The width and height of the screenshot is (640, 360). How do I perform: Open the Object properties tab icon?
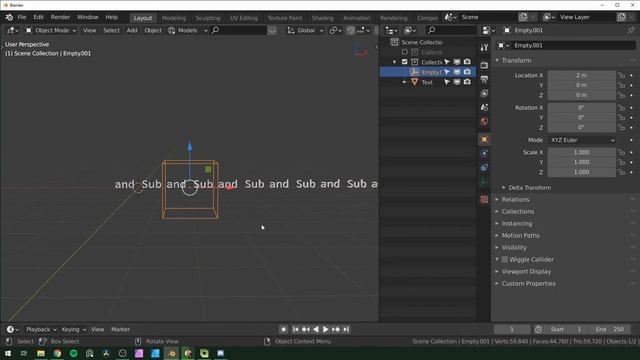click(x=484, y=139)
